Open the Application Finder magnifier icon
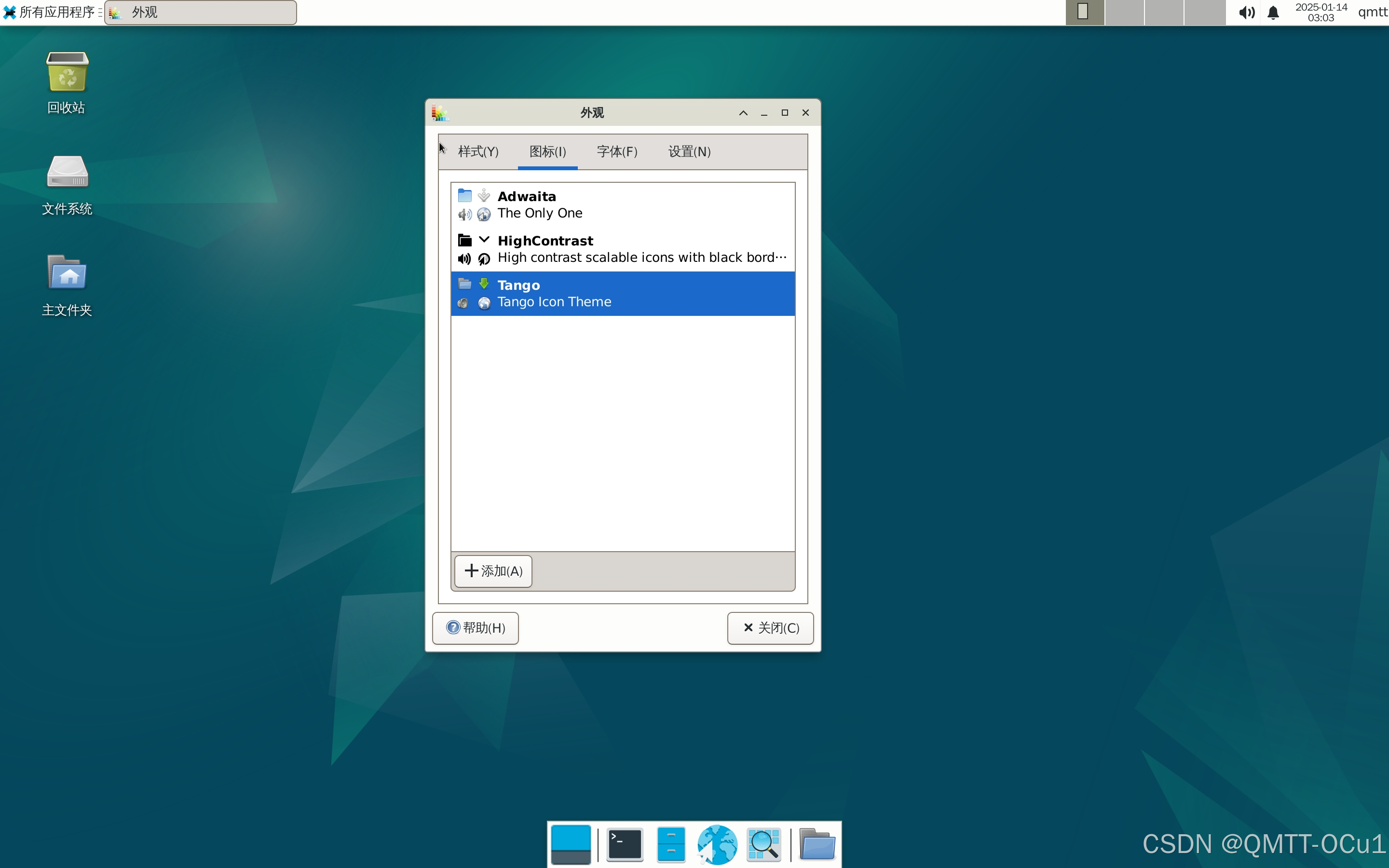The image size is (1389, 868). pos(763,844)
